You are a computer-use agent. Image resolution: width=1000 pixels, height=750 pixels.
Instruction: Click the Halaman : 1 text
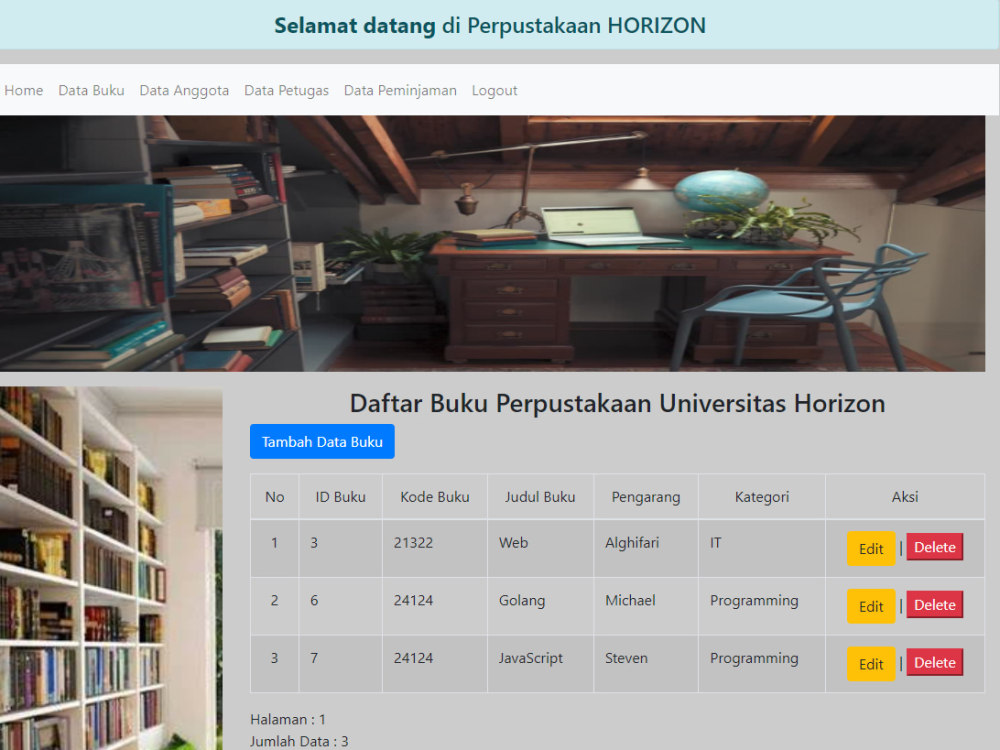coord(288,719)
